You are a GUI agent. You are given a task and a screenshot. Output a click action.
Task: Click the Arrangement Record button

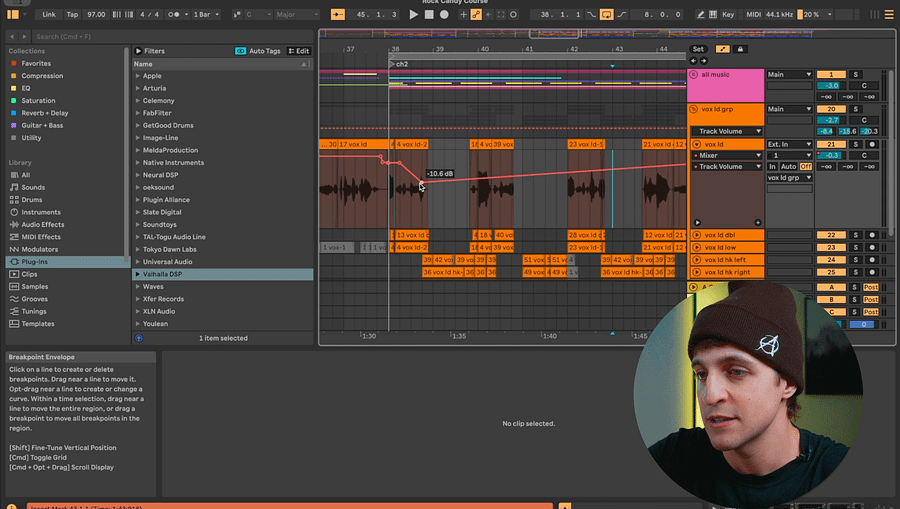[x=444, y=14]
